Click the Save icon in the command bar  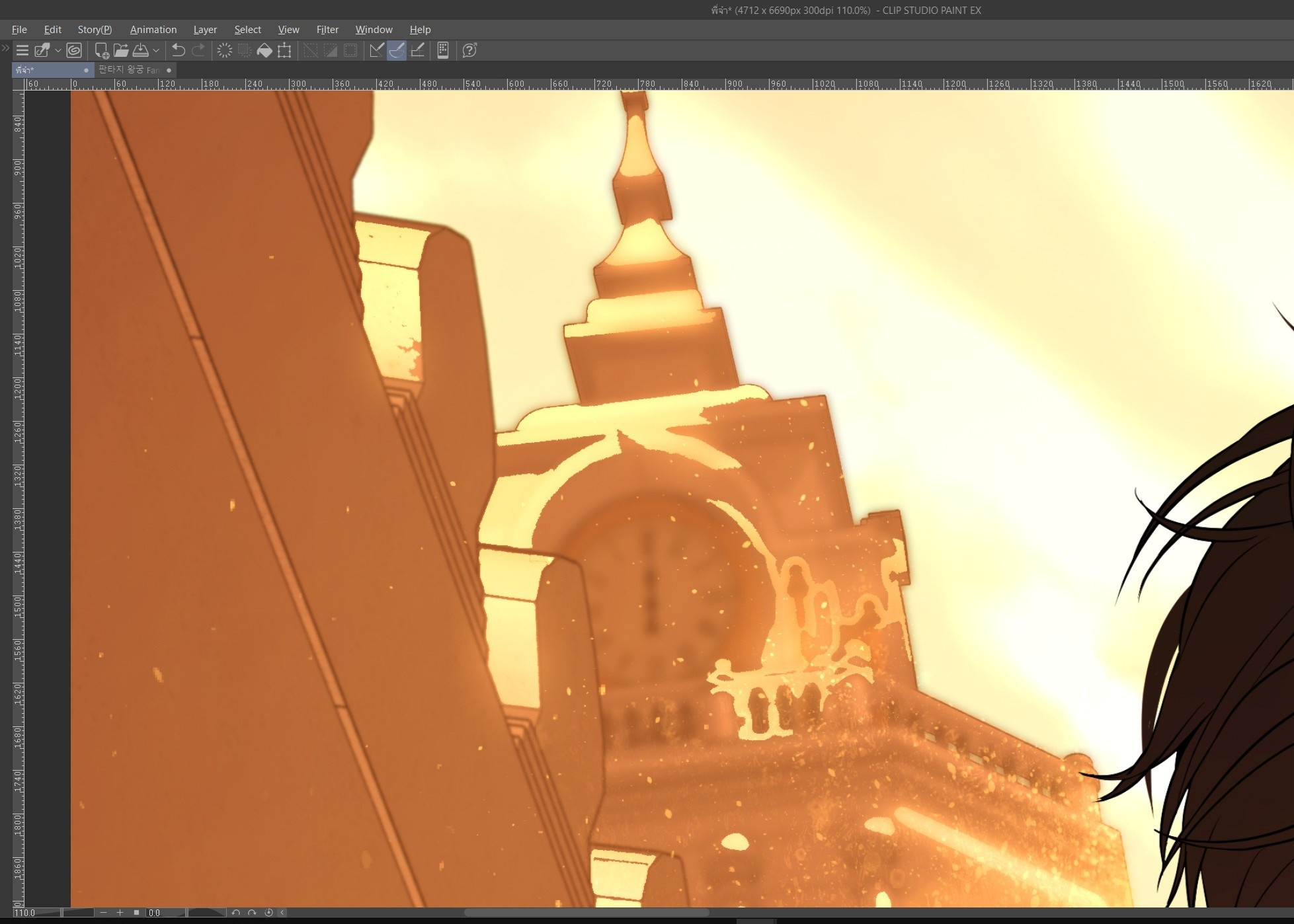click(141, 50)
